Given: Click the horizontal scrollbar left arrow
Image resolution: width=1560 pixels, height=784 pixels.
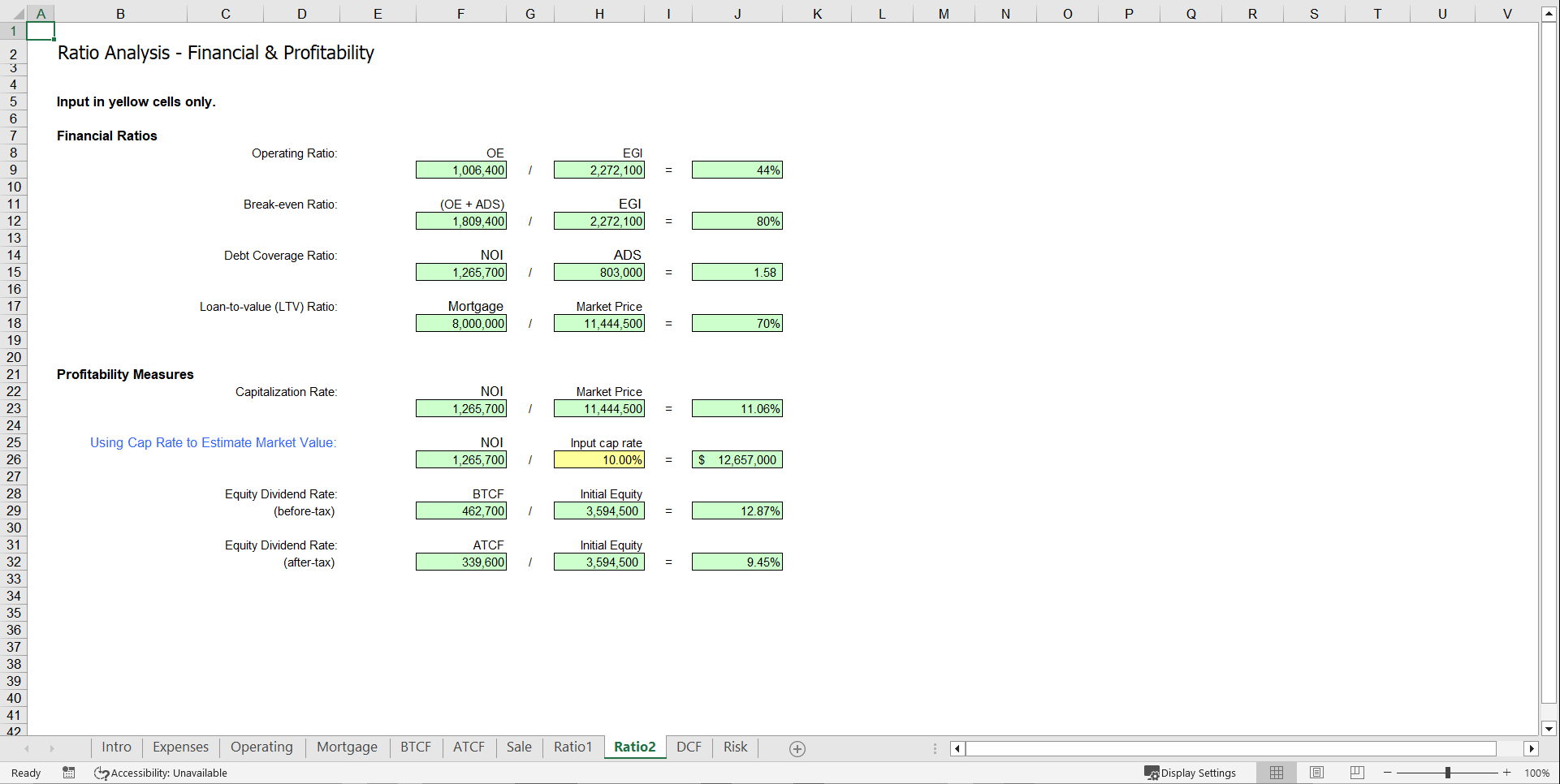Looking at the screenshot, I should 956,748.
